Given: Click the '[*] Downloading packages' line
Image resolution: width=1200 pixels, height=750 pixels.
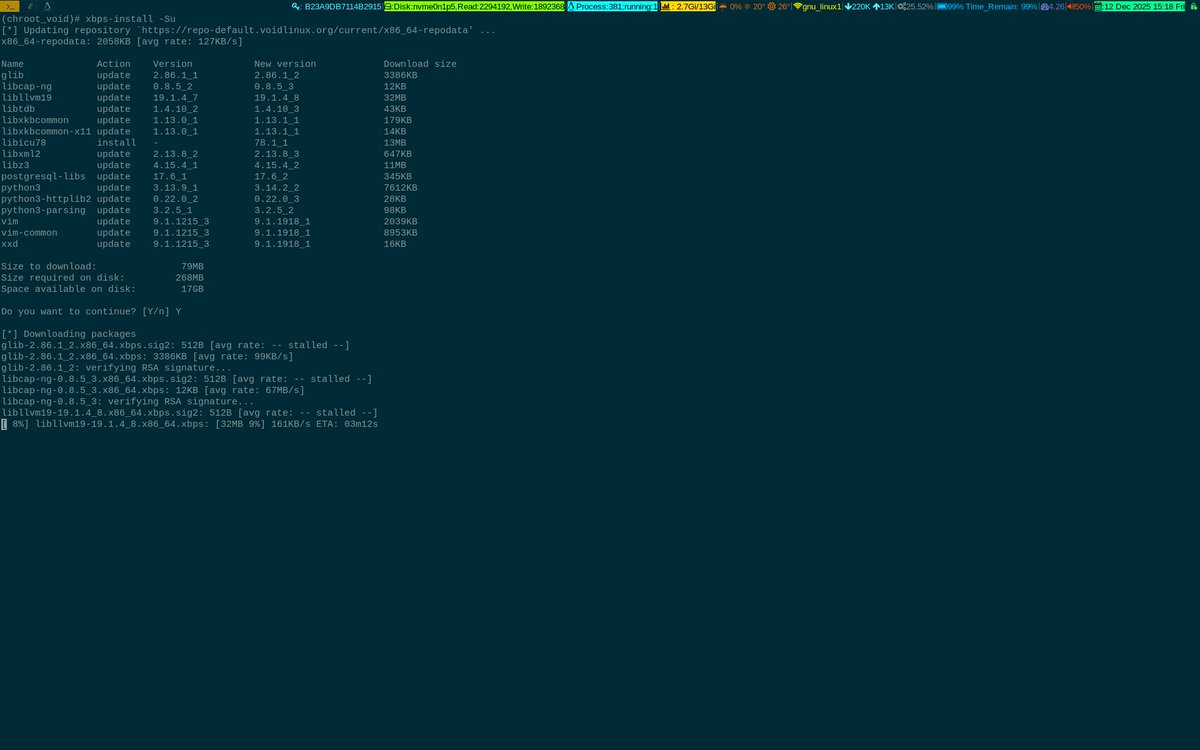Looking at the screenshot, I should 69,334.
